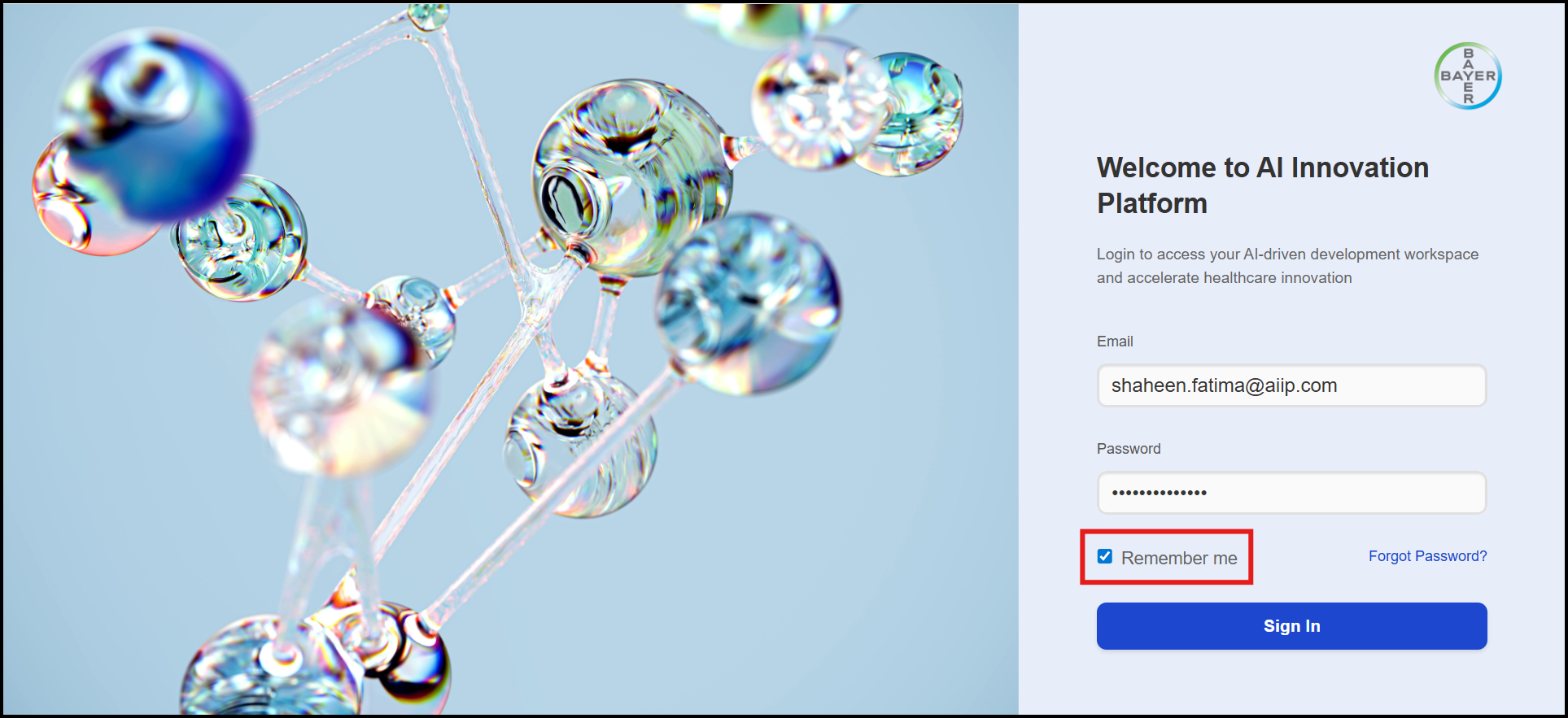Click the Sign In button
This screenshot has width=1568, height=718.
pyautogui.click(x=1291, y=626)
